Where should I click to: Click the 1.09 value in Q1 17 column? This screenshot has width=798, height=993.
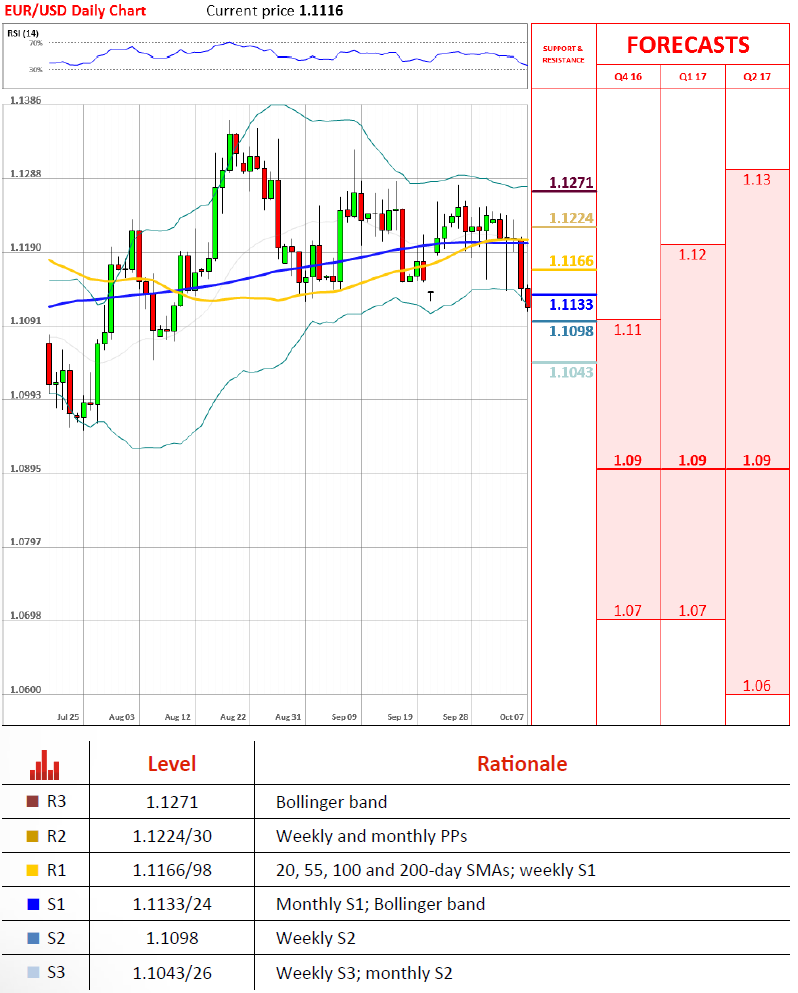pos(692,460)
